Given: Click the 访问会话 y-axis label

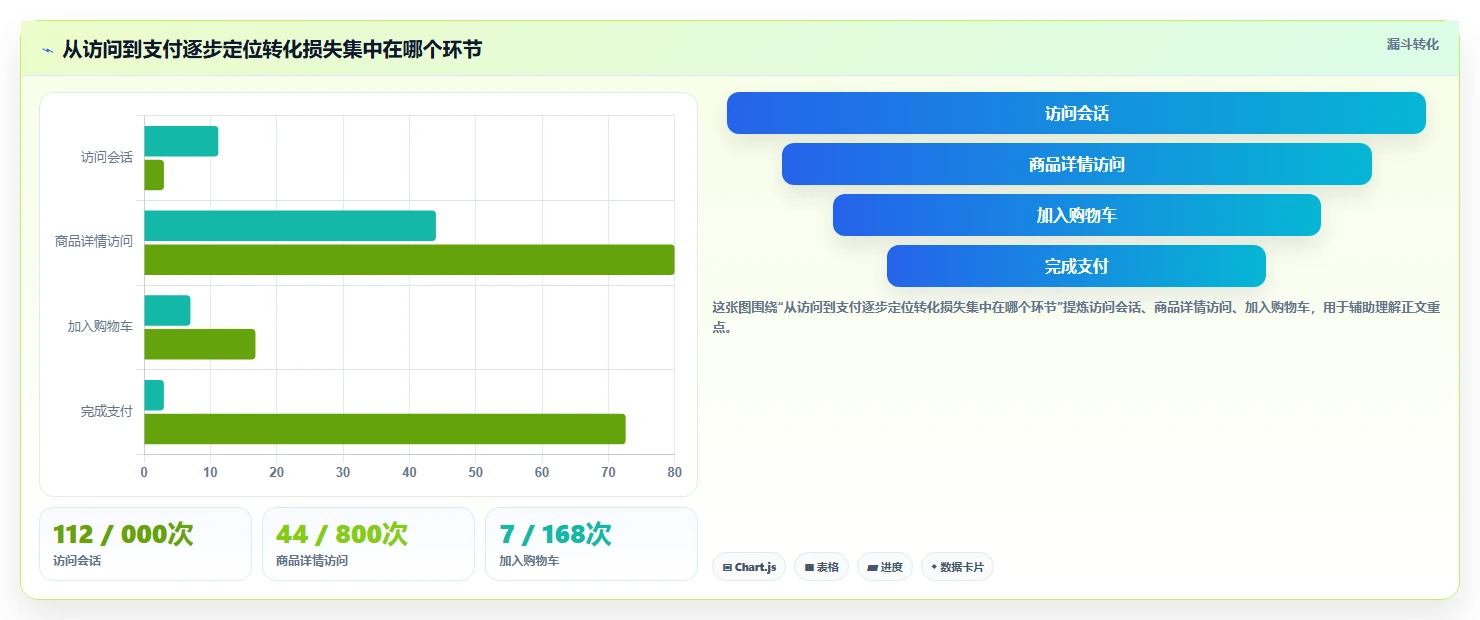Looking at the screenshot, I should pos(107,158).
